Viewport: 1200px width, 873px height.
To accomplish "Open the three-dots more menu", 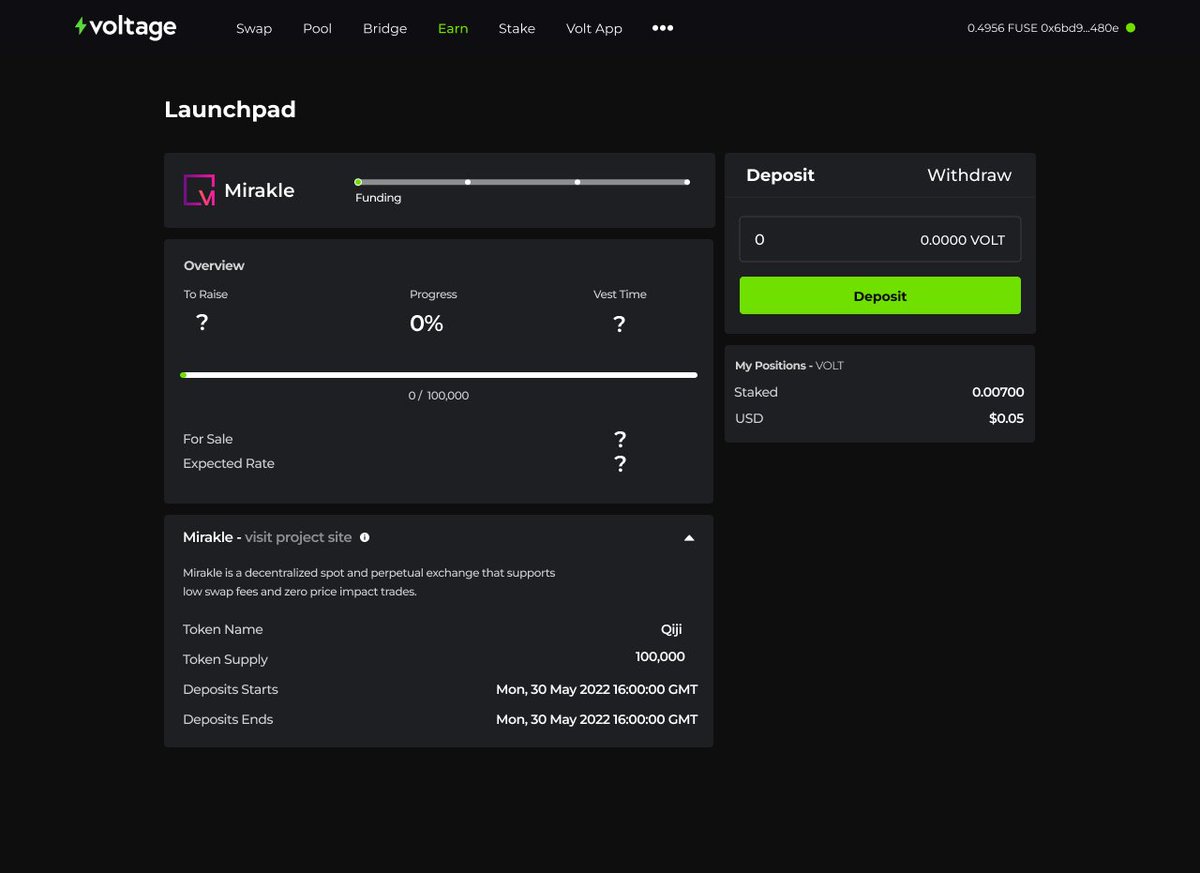I will tap(662, 28).
